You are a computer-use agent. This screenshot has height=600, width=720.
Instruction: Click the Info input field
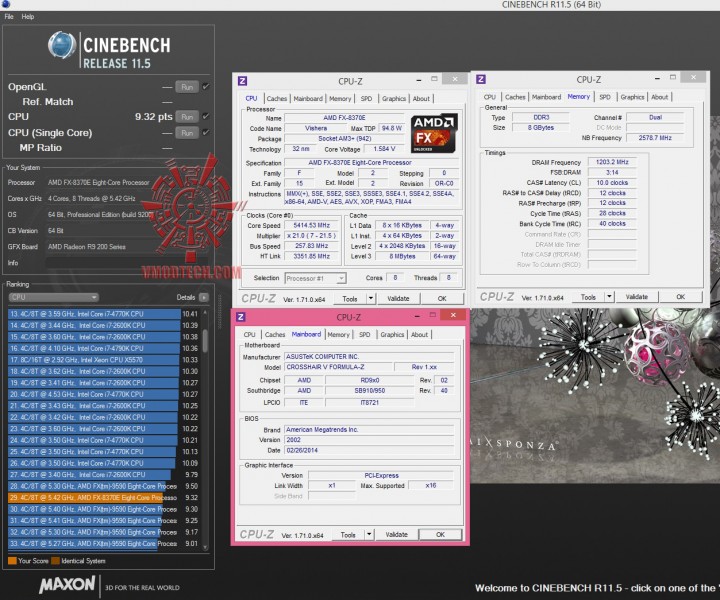(126, 263)
